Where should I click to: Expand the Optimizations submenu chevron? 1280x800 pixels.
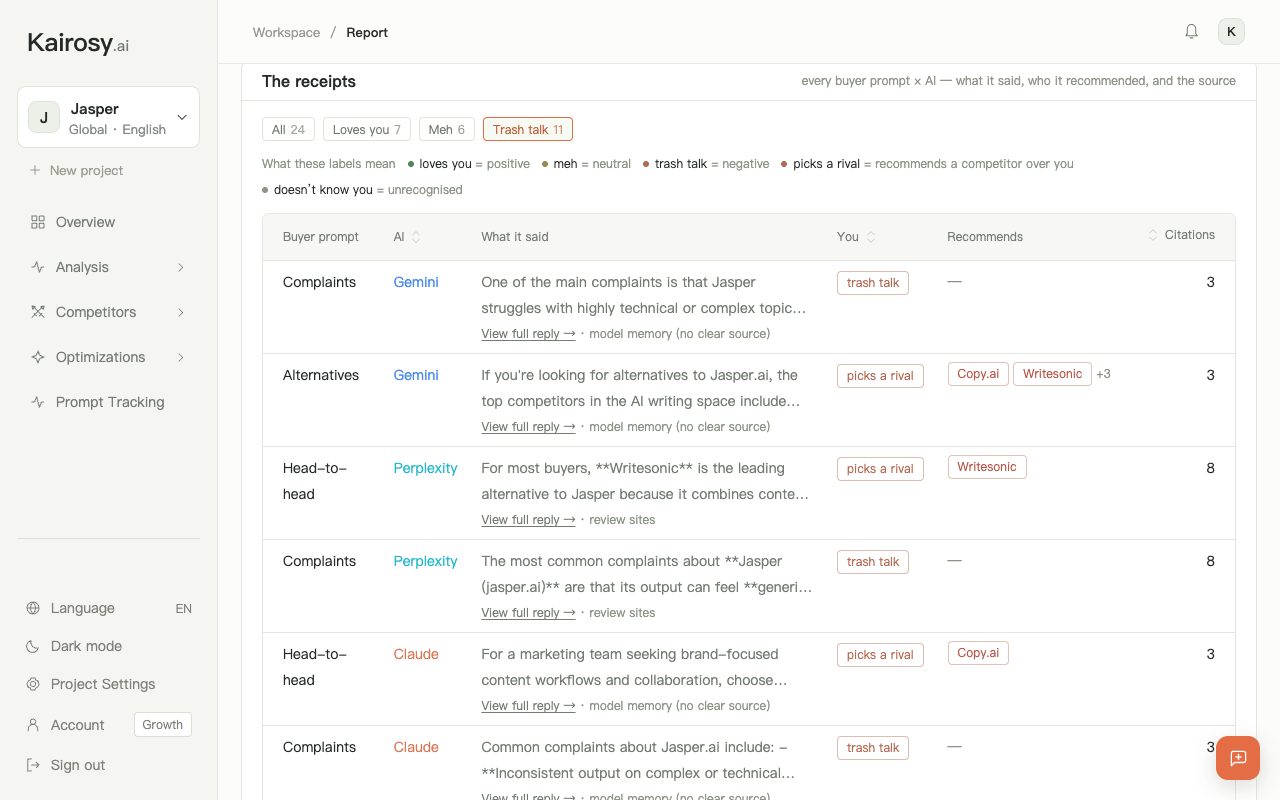point(181,357)
